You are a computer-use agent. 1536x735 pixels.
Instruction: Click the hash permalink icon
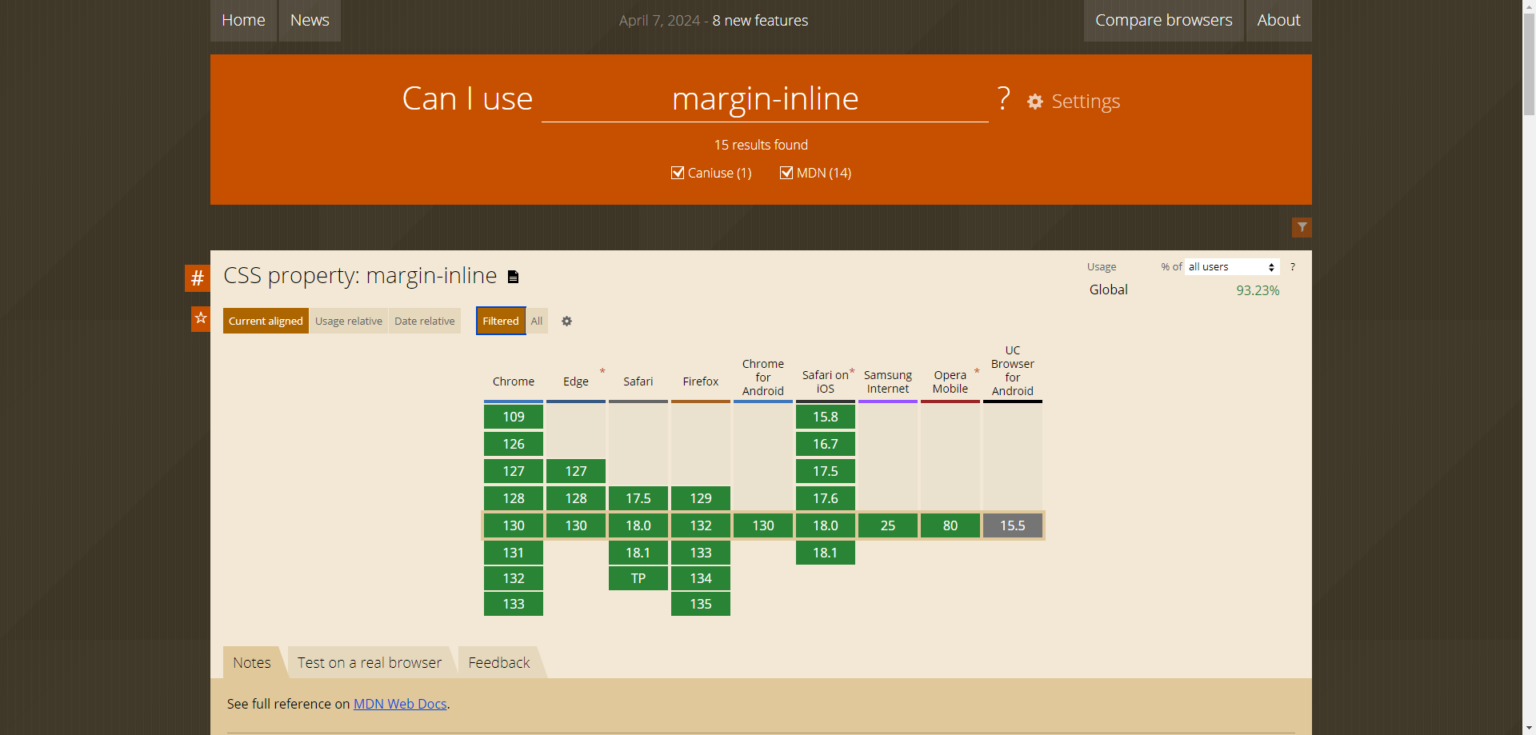[197, 278]
